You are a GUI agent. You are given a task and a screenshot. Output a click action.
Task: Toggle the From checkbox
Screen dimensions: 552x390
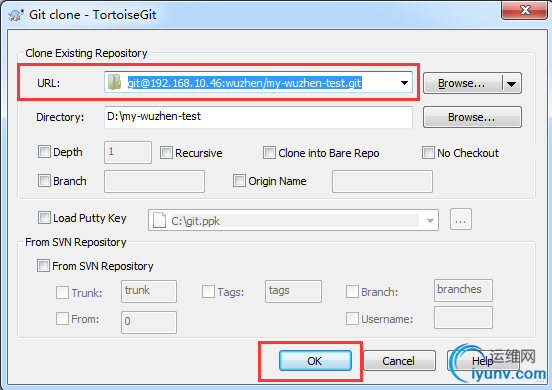coord(62,319)
